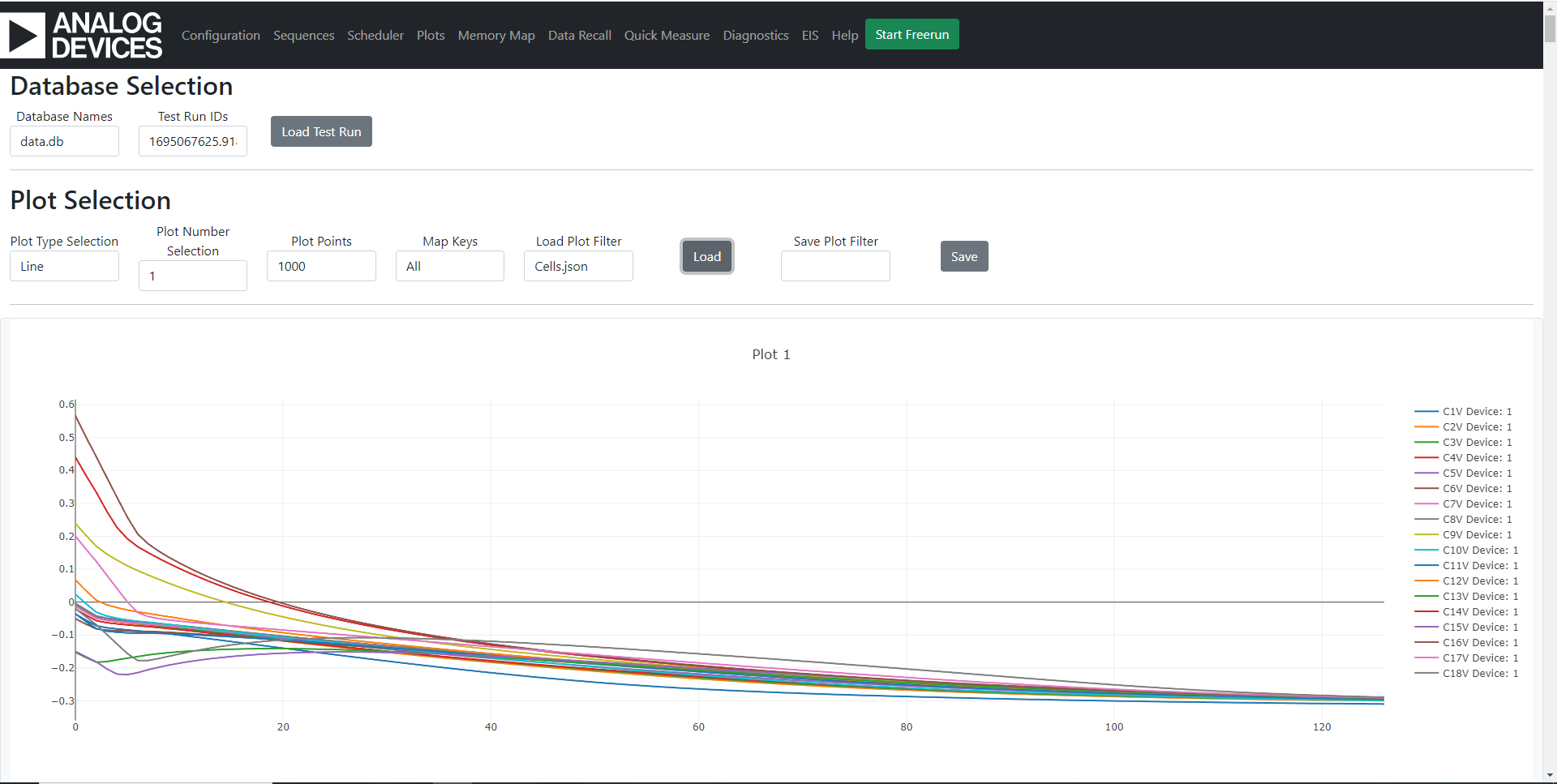Open the Plot Type Selection dropdown

click(64, 265)
